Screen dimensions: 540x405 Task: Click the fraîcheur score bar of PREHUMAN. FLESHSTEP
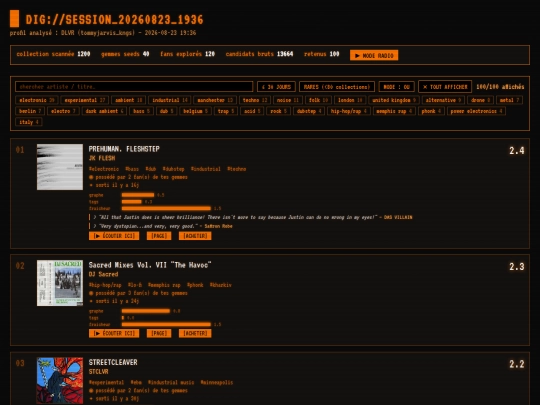[x=166, y=208]
